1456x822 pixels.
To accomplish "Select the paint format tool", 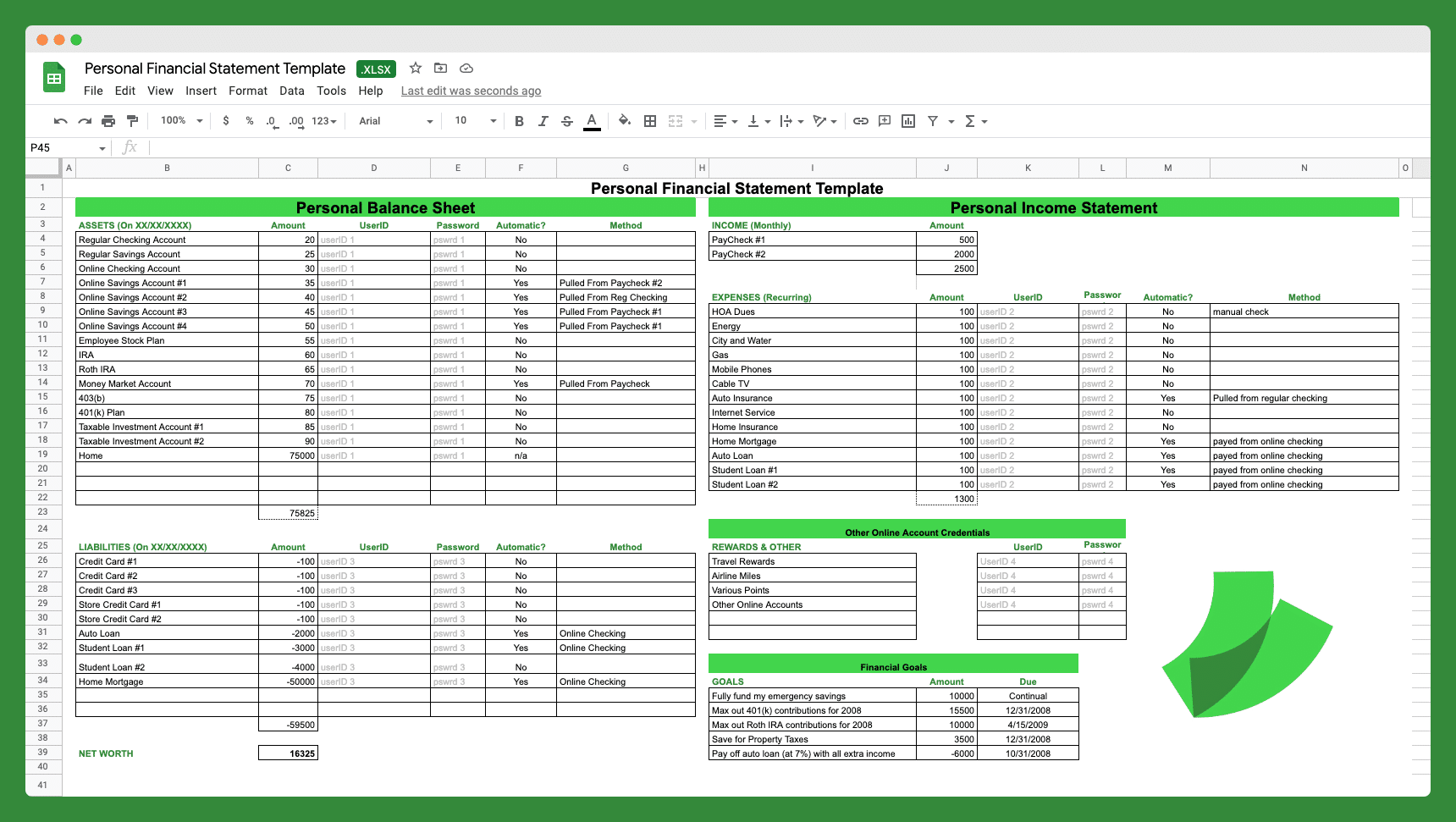I will (132, 121).
